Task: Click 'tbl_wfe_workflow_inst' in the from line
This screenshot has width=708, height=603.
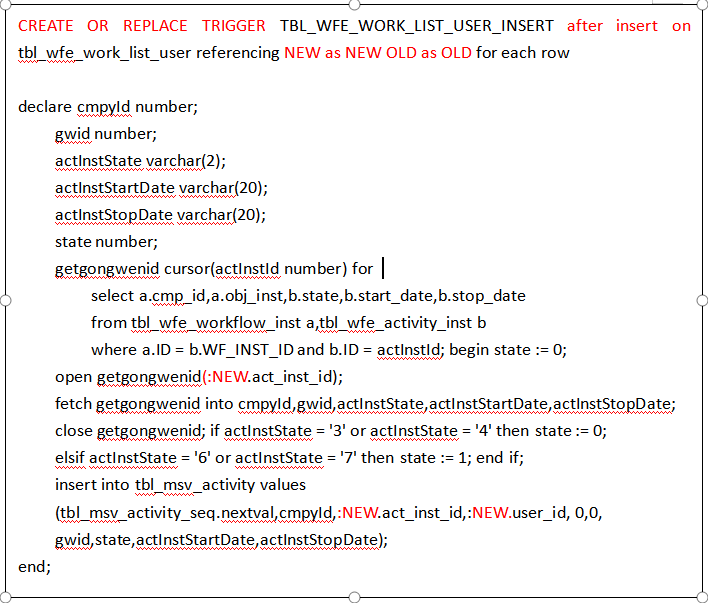Action: (x=216, y=323)
